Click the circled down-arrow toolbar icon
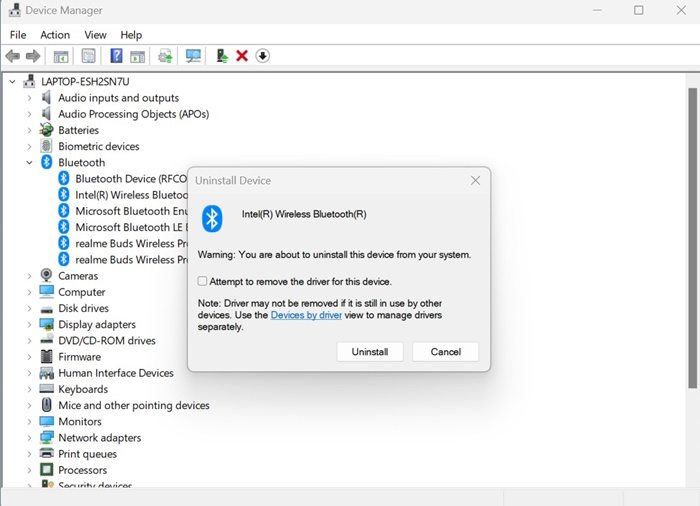This screenshot has width=700, height=506. (x=262, y=56)
